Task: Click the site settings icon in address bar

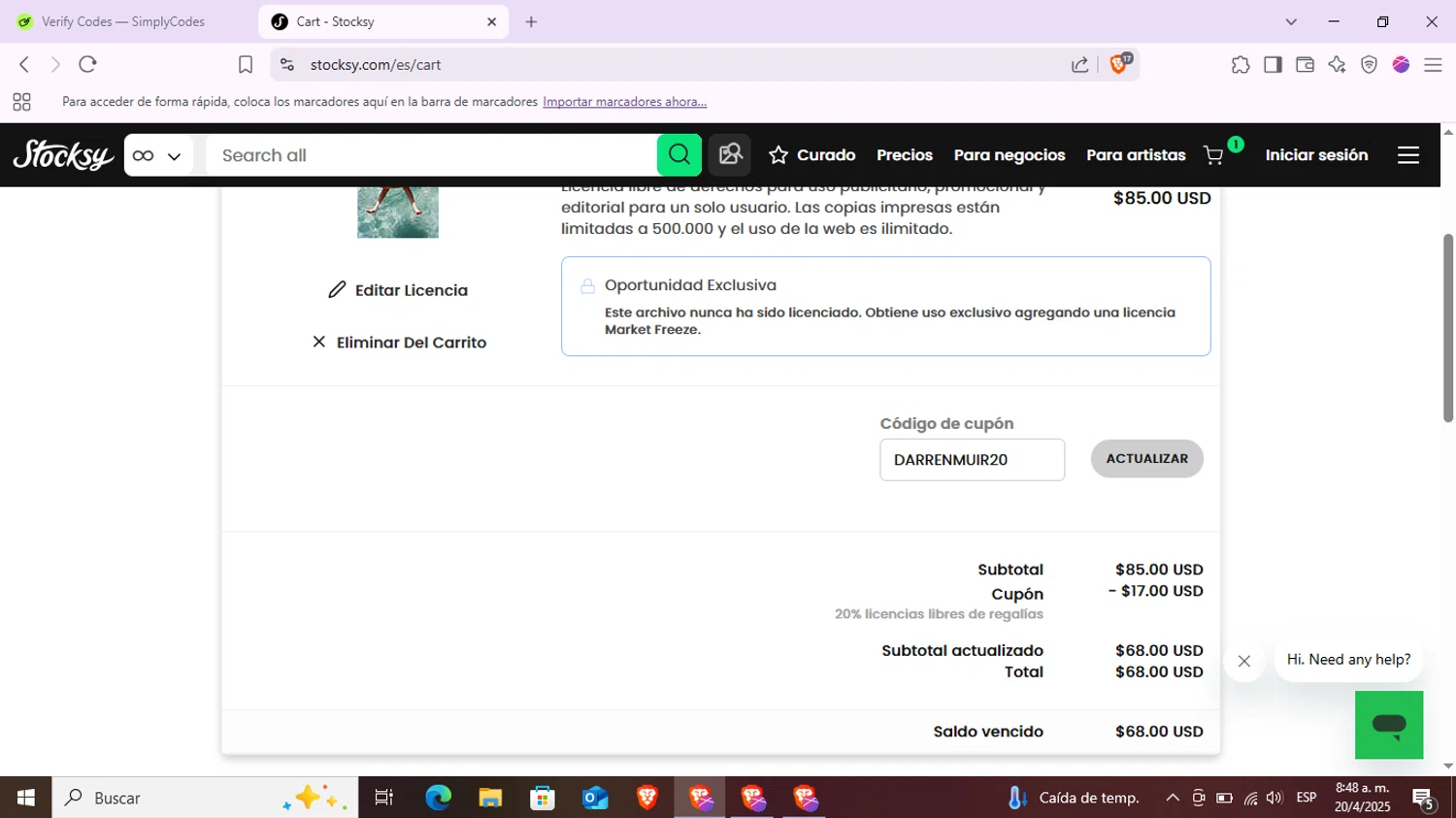Action: 286,64
